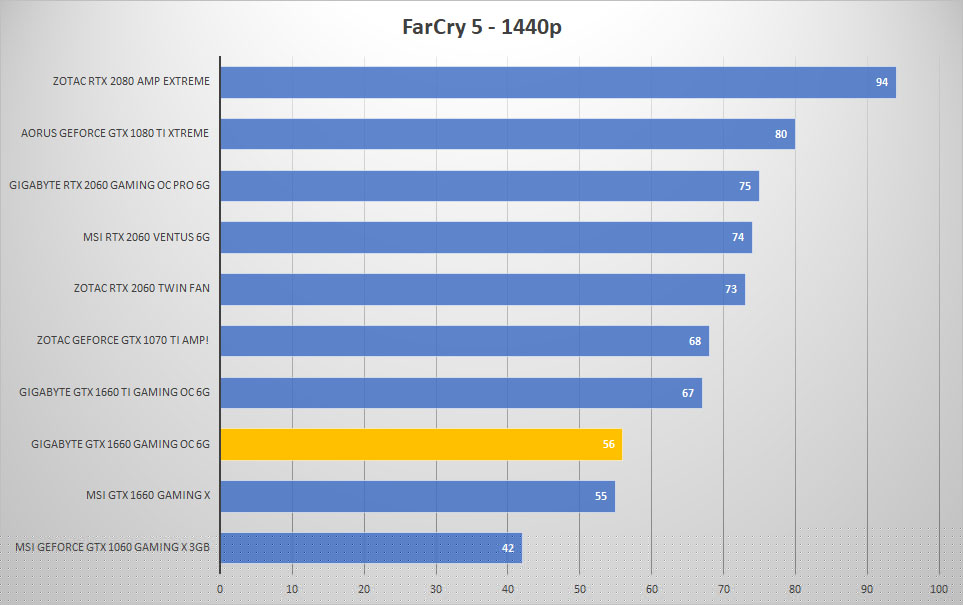The image size is (963, 605).
Task: Click the bar with value 74
Action: click(486, 238)
